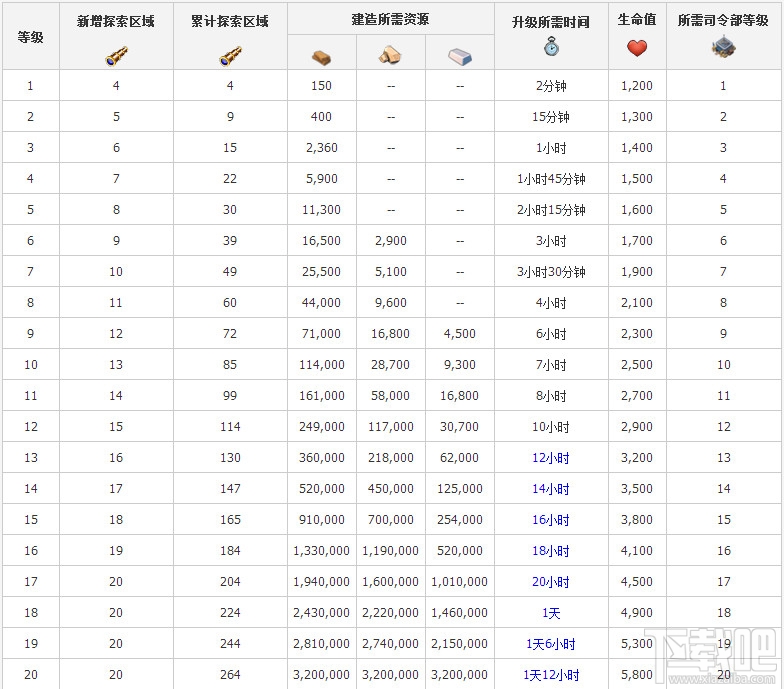Click the telescope icon under 新增探索区域
The height and width of the screenshot is (689, 784).
pos(116,56)
